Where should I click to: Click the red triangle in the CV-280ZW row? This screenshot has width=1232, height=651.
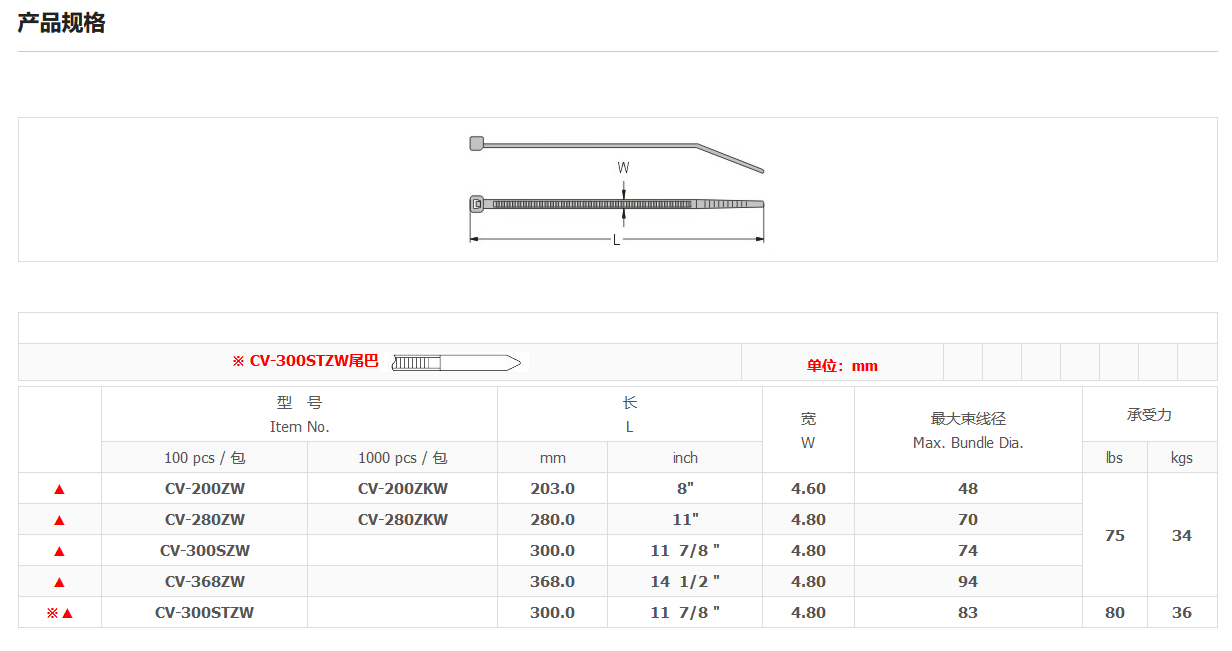[x=59, y=520]
